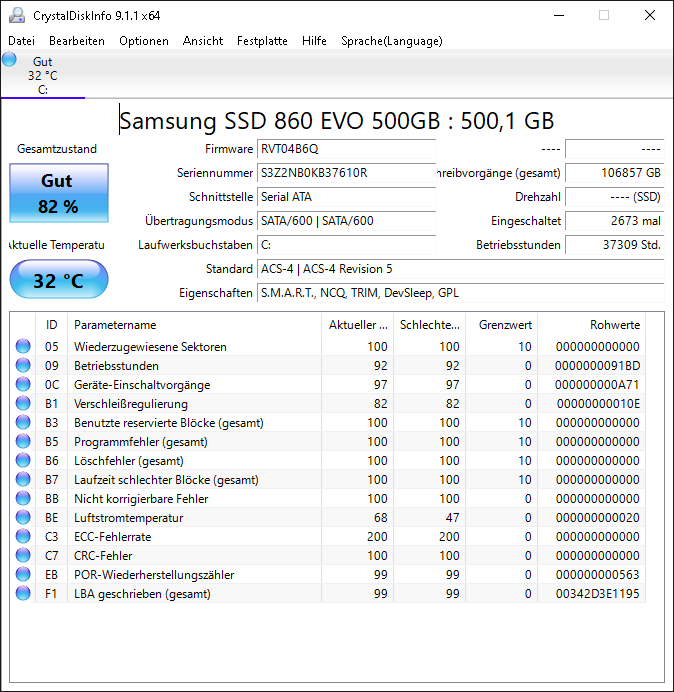
Task: Click the 32 °C temperature button
Action: pyautogui.click(x=59, y=280)
